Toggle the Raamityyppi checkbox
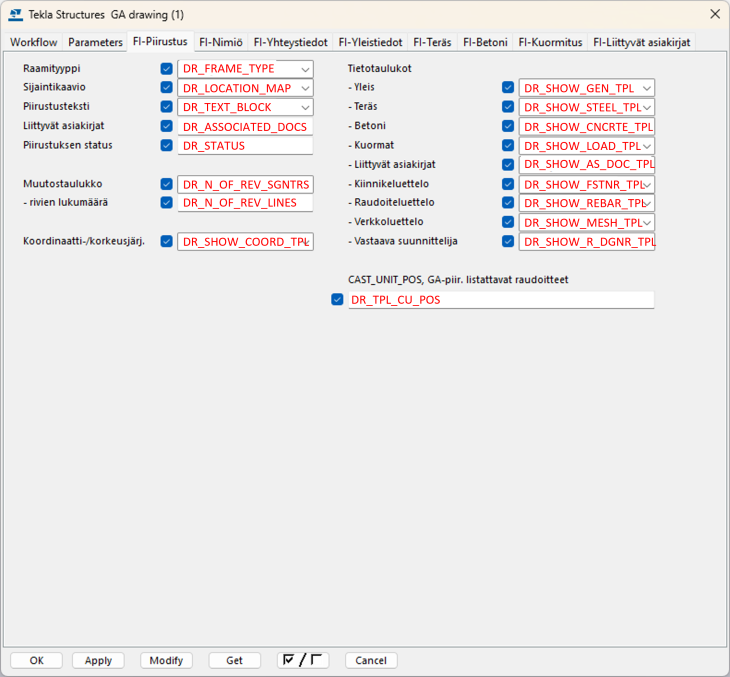The image size is (730, 677). pos(166,69)
